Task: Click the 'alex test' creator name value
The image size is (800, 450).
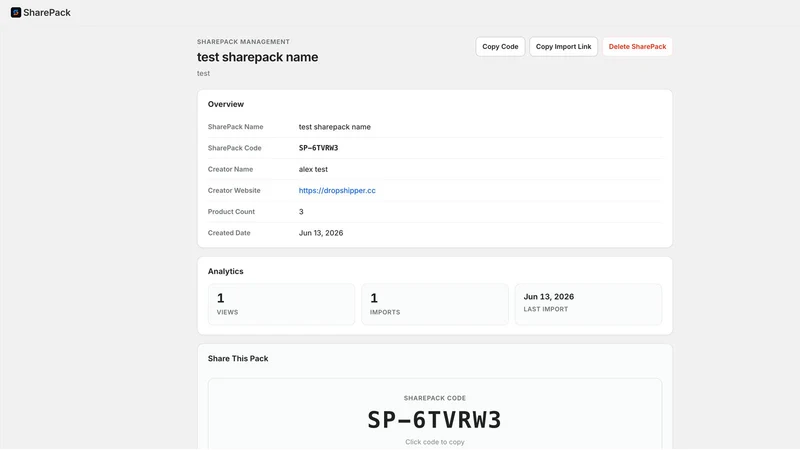Action: click(x=313, y=169)
